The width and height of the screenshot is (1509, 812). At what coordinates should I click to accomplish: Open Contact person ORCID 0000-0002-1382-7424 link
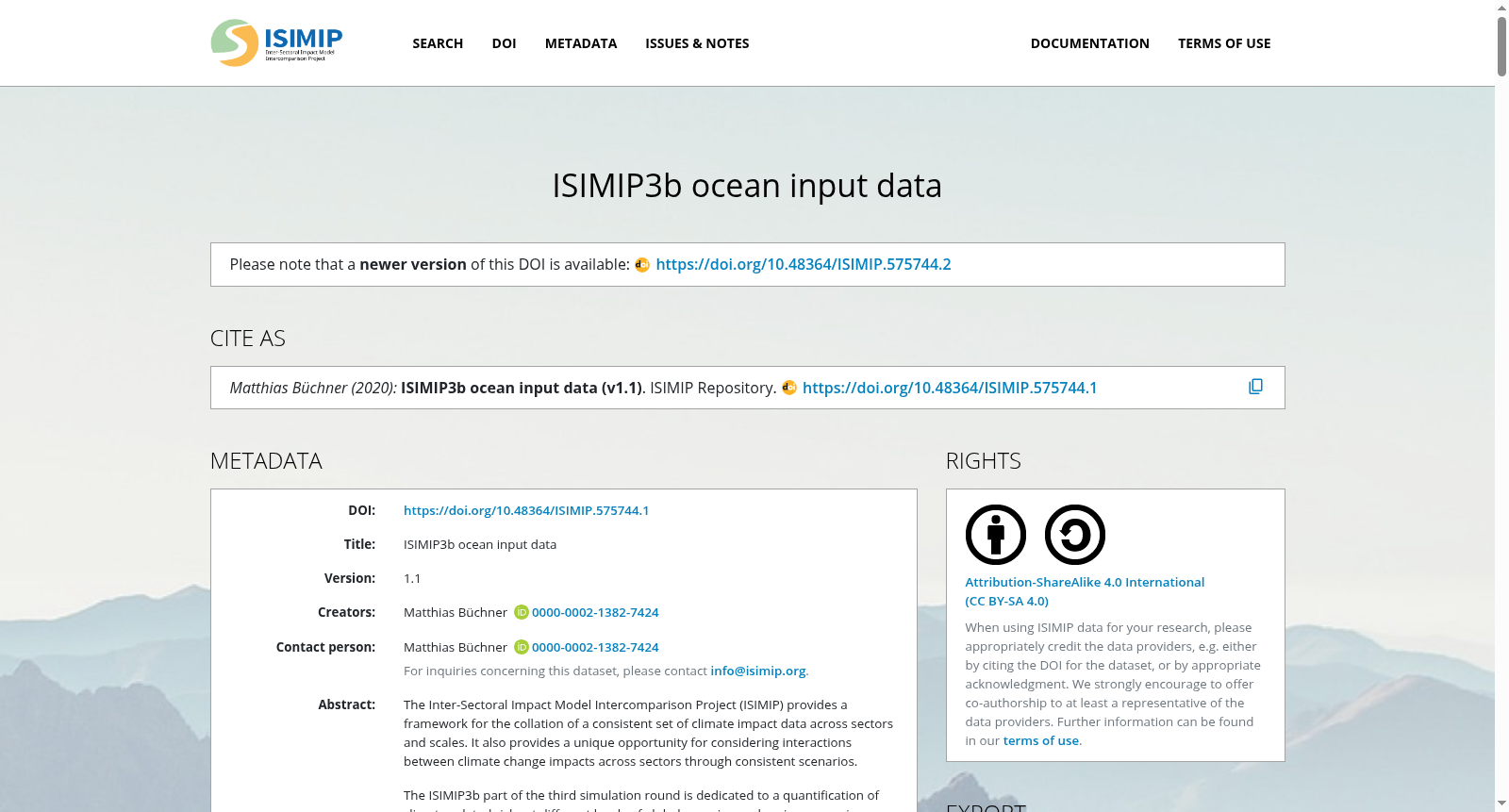tap(595, 647)
